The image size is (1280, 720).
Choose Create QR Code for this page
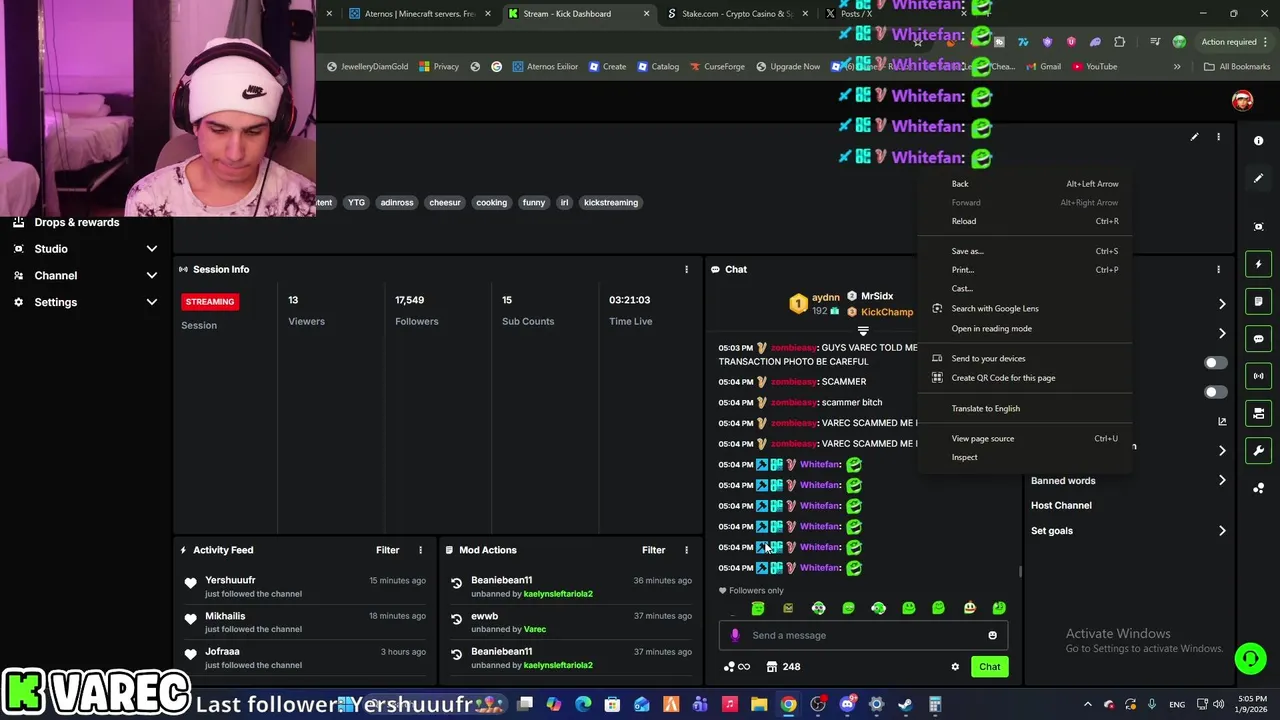(1026, 378)
